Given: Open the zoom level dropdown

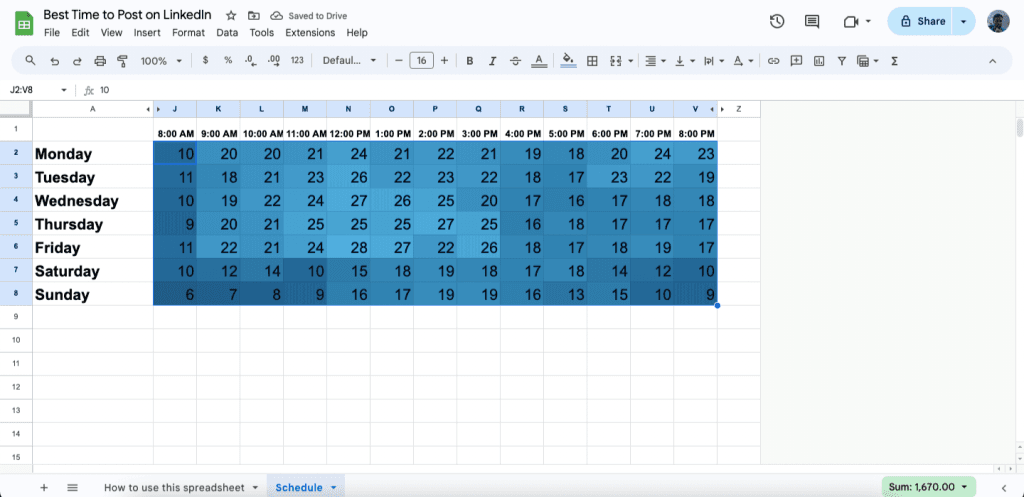Looking at the screenshot, I should (x=160, y=61).
